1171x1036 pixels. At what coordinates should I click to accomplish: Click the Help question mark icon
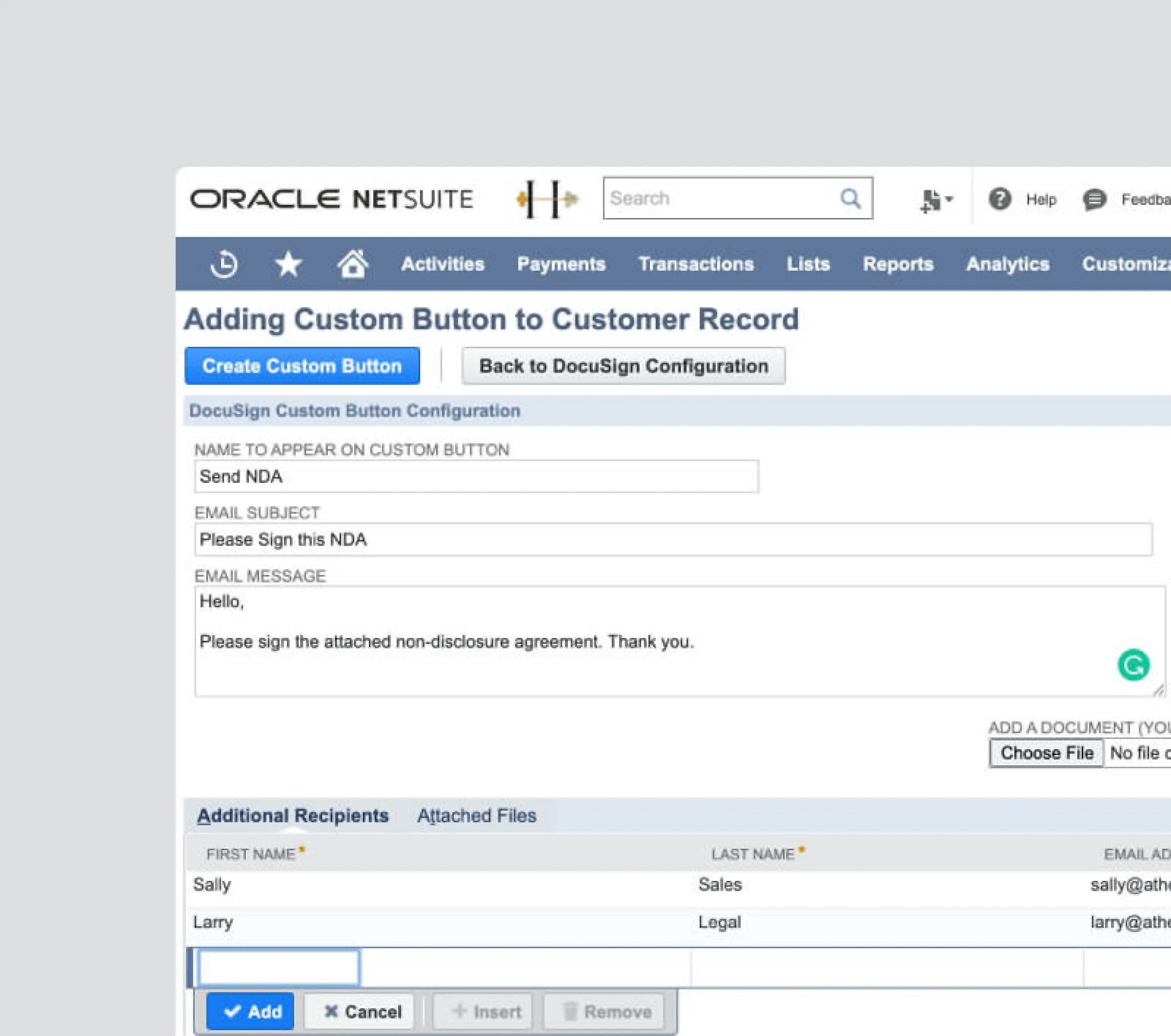click(1000, 199)
